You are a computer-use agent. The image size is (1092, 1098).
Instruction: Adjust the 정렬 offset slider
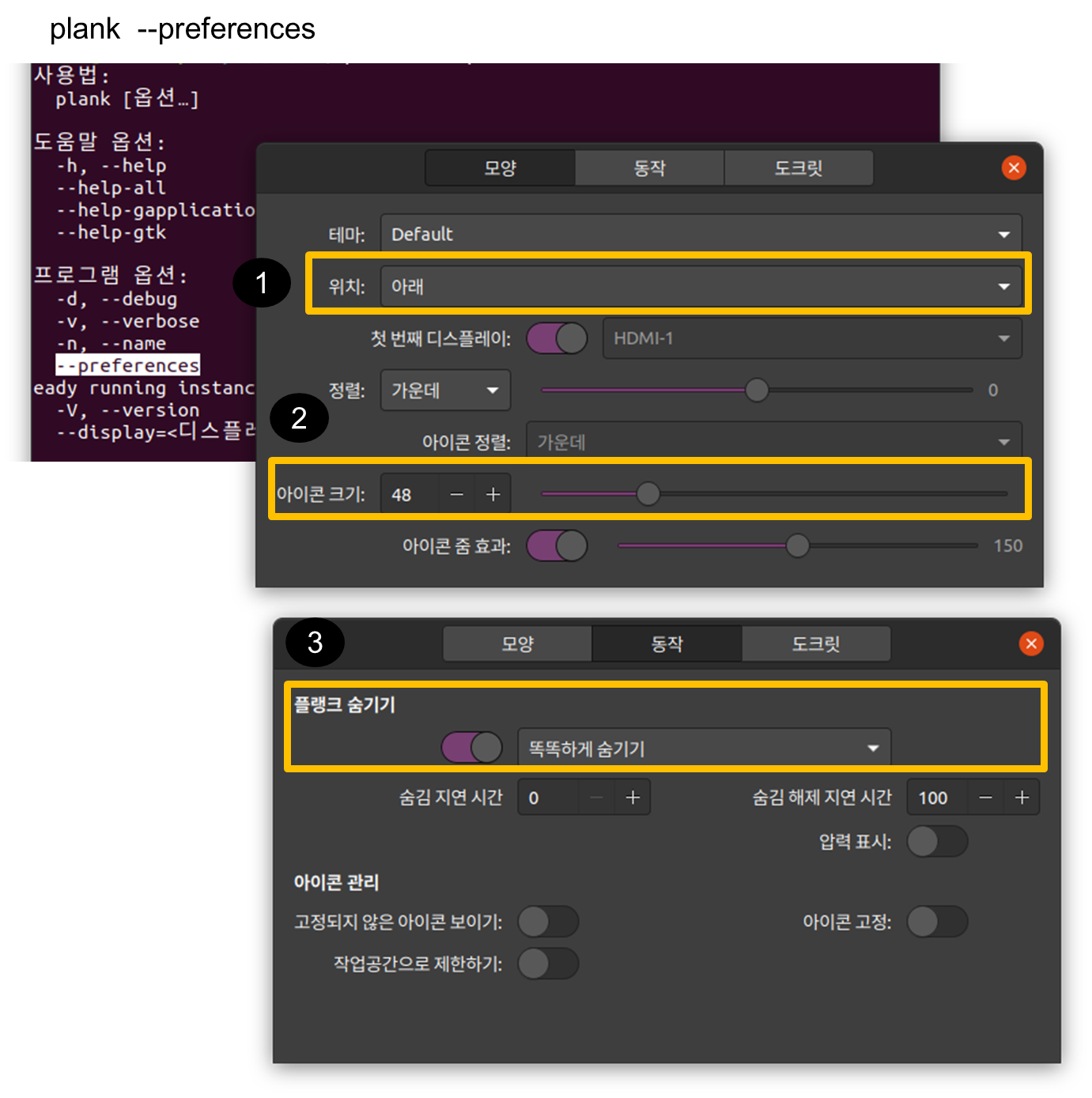pyautogui.click(x=757, y=390)
